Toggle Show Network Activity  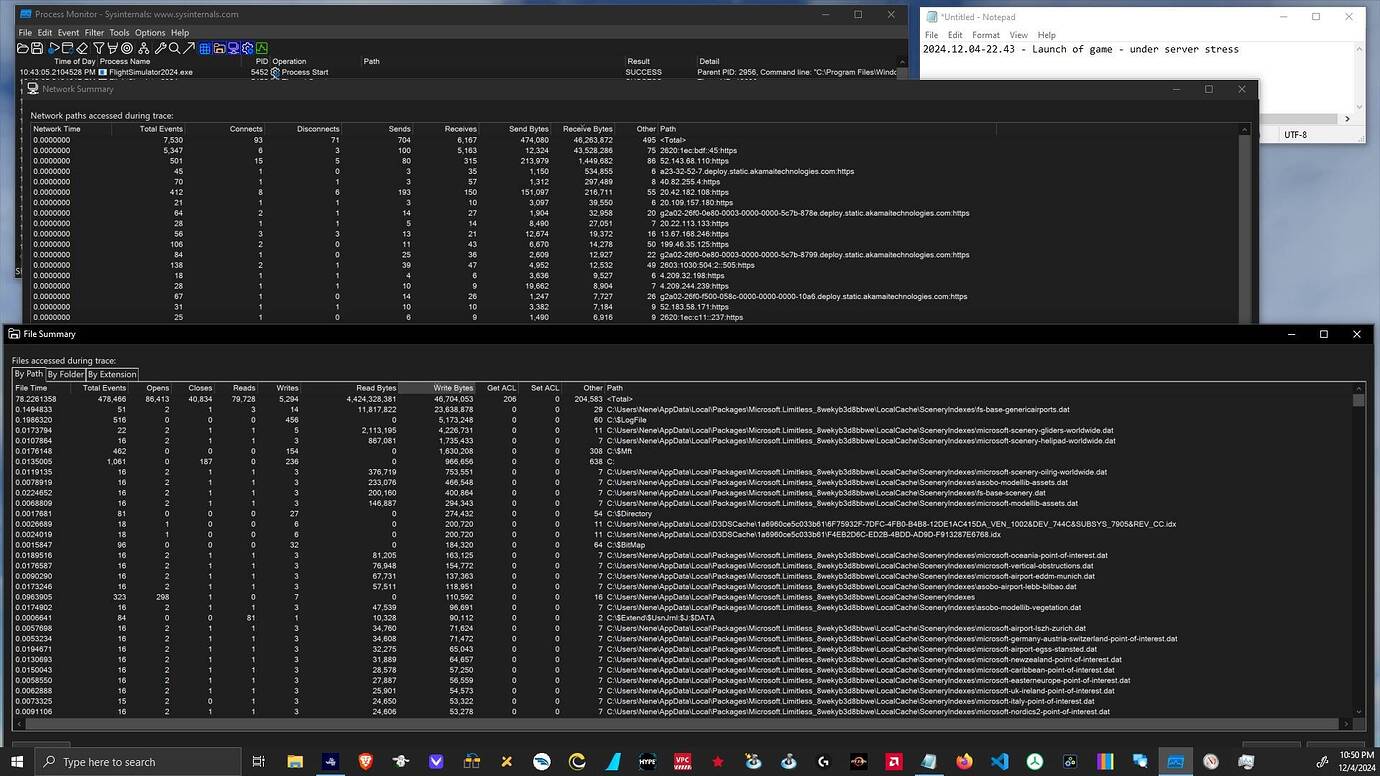tap(232, 48)
